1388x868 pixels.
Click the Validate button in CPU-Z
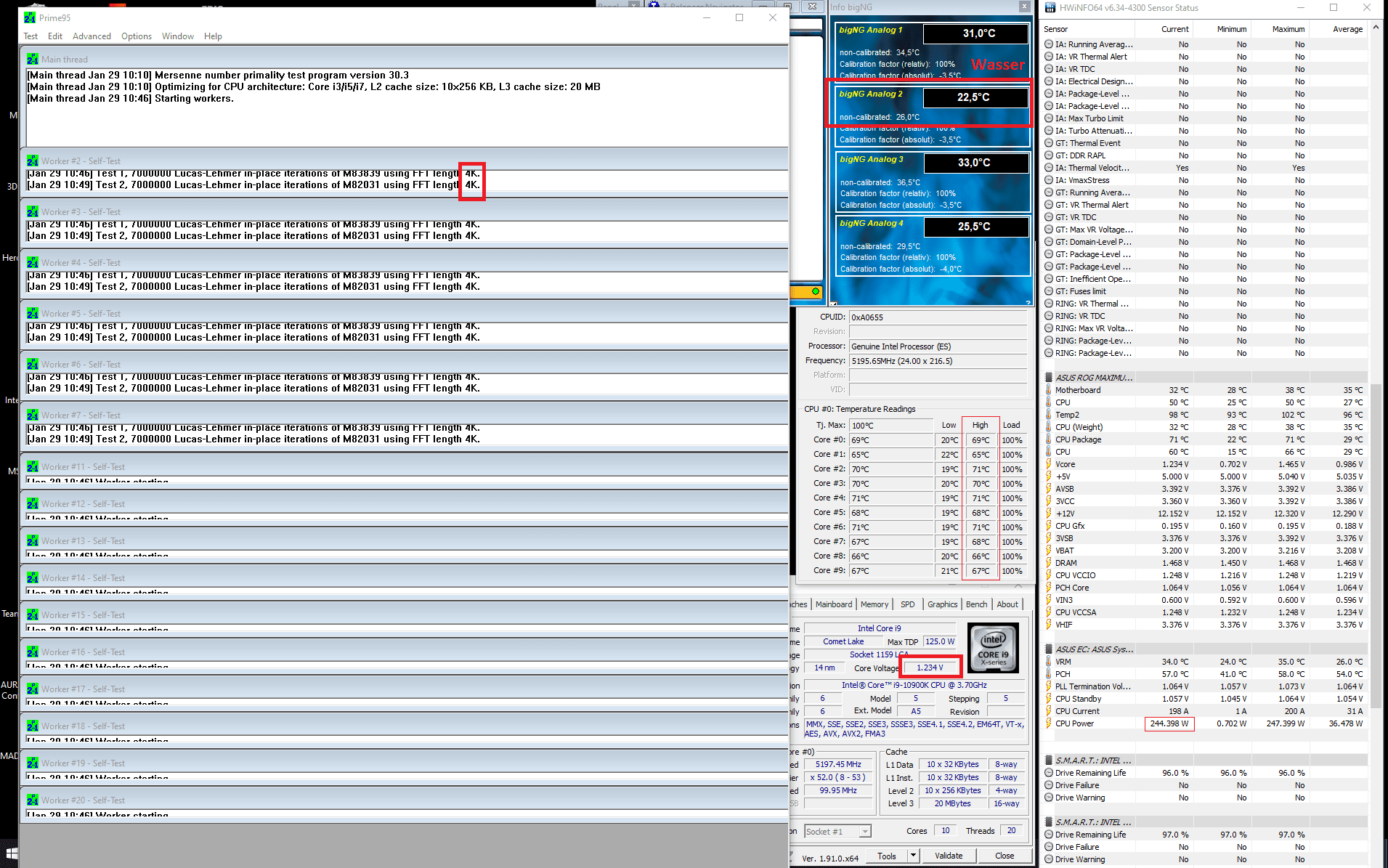949,856
